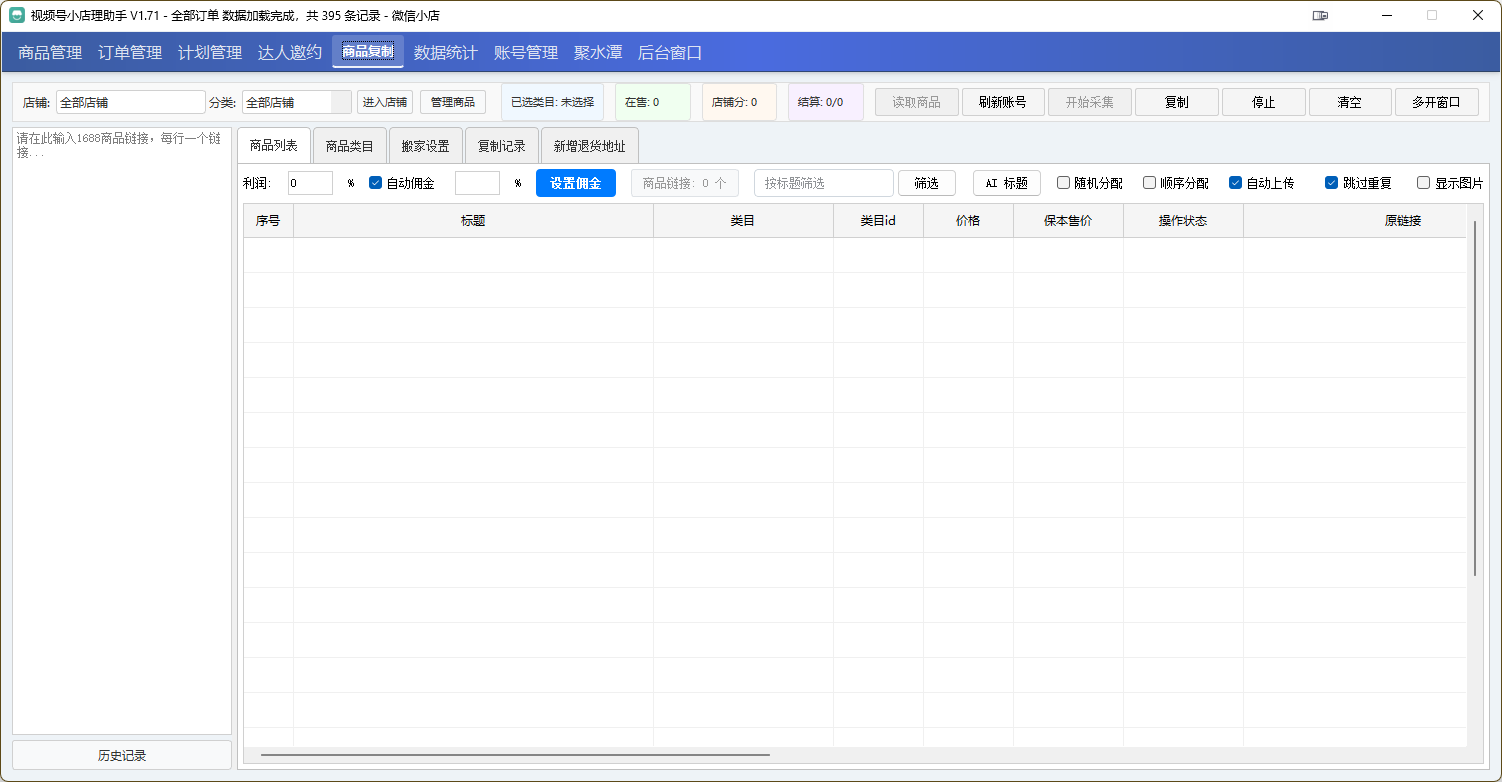
Task: Click 刷新账号 button
Action: click(1003, 102)
